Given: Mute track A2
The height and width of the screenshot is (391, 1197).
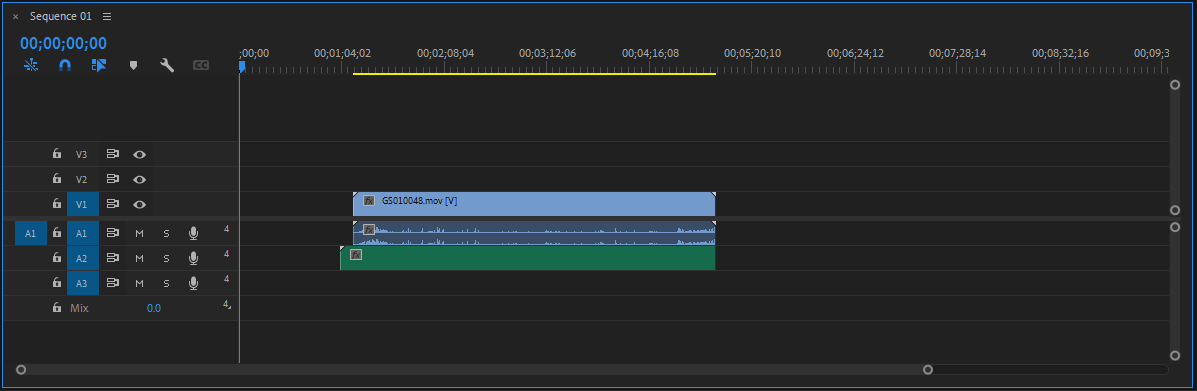Looking at the screenshot, I should 139,259.
